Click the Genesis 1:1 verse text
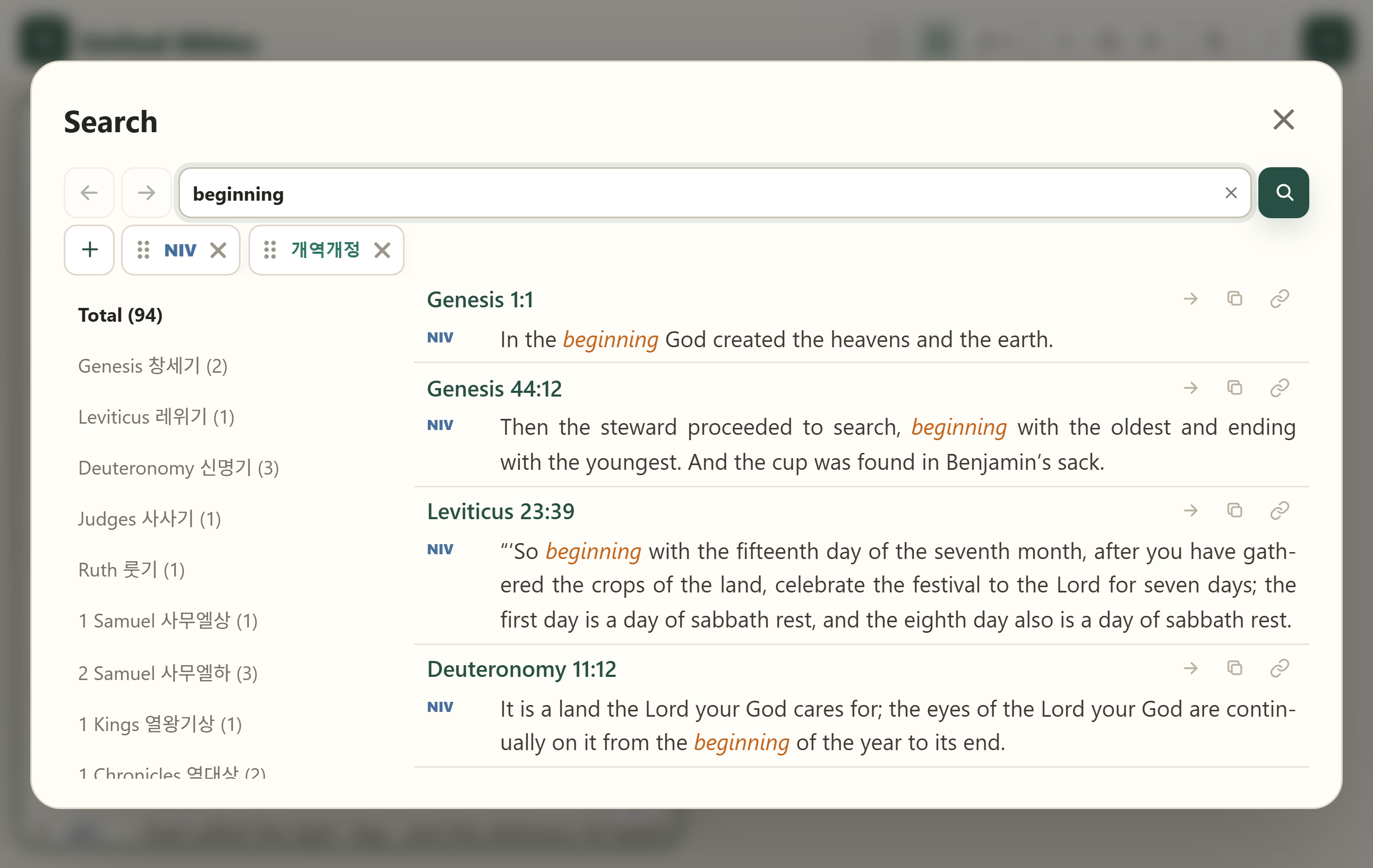This screenshot has height=868, width=1373. click(x=777, y=340)
